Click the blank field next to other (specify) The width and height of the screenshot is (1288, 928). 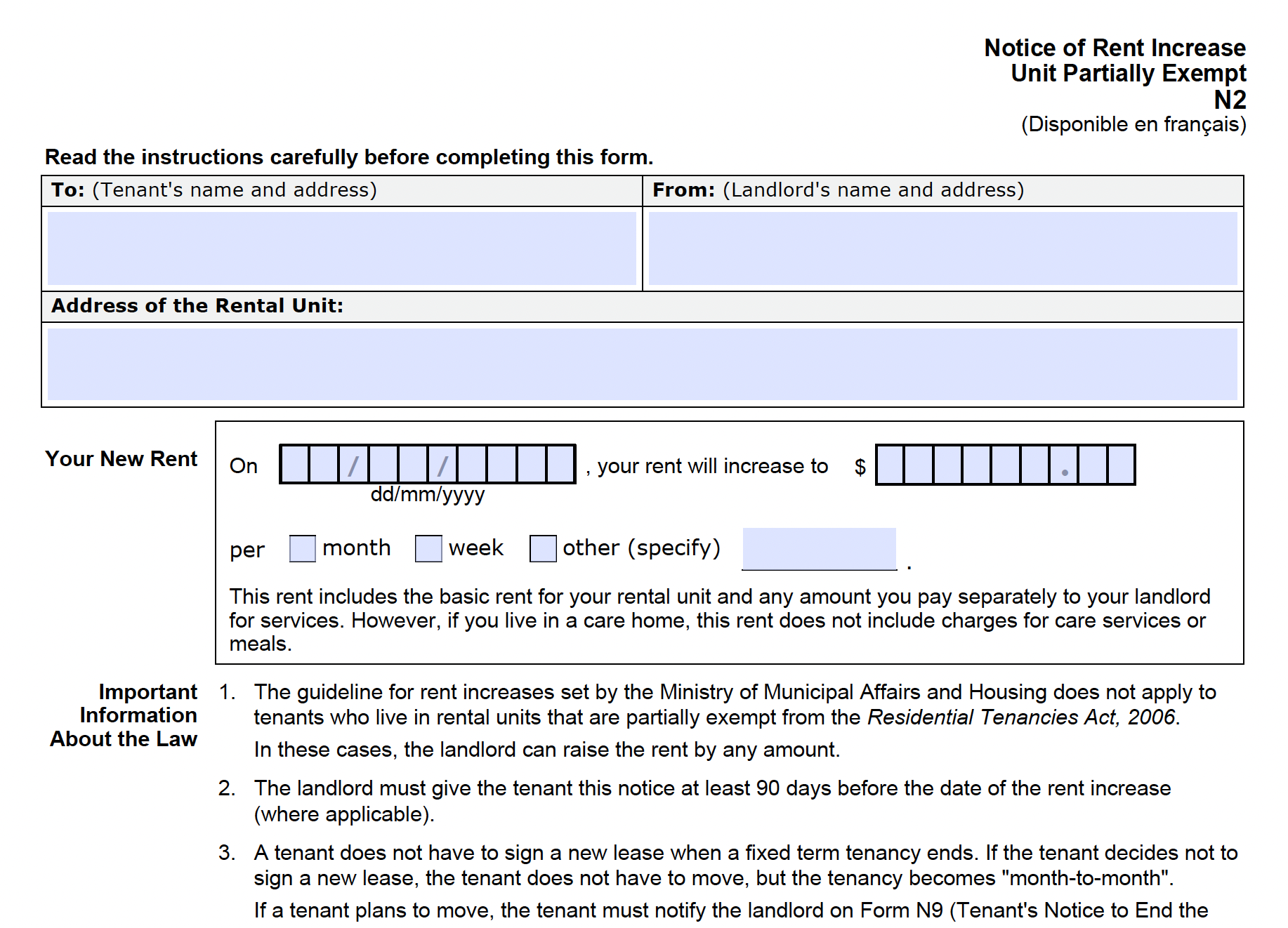pos(818,548)
